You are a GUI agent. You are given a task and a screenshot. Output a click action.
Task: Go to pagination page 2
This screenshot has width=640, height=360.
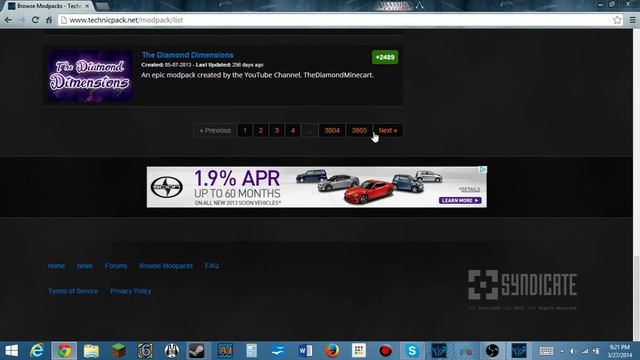coord(261,131)
